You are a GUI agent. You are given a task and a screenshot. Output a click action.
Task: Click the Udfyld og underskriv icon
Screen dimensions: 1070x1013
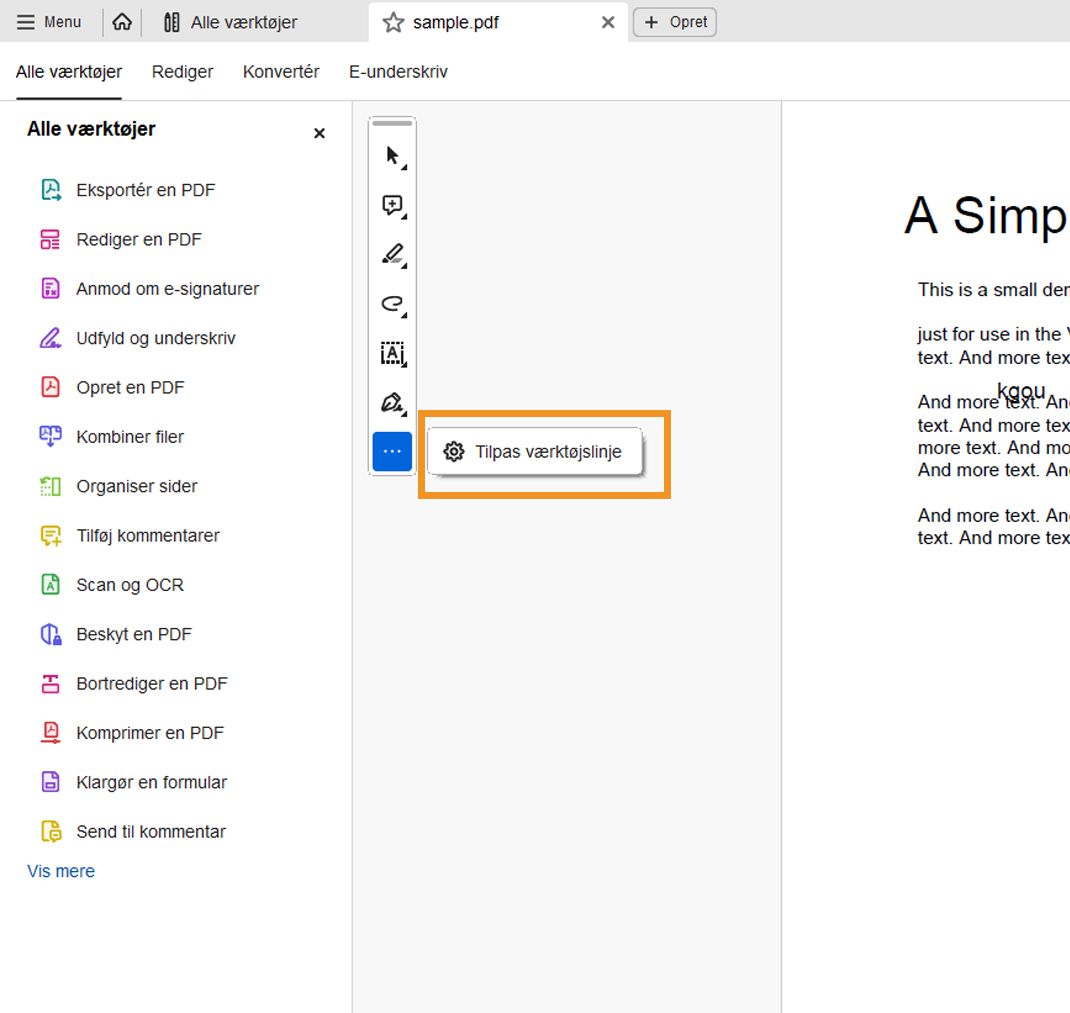click(50, 338)
